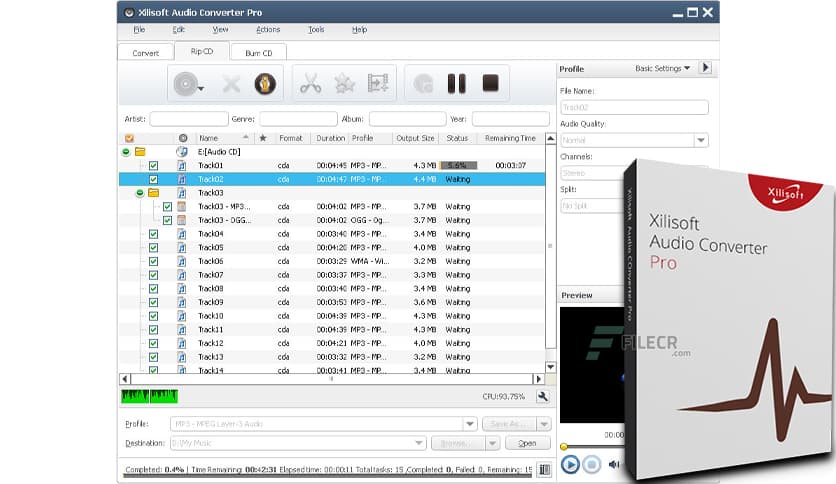Click the Browse button
The height and width of the screenshot is (484, 836).
(x=459, y=443)
